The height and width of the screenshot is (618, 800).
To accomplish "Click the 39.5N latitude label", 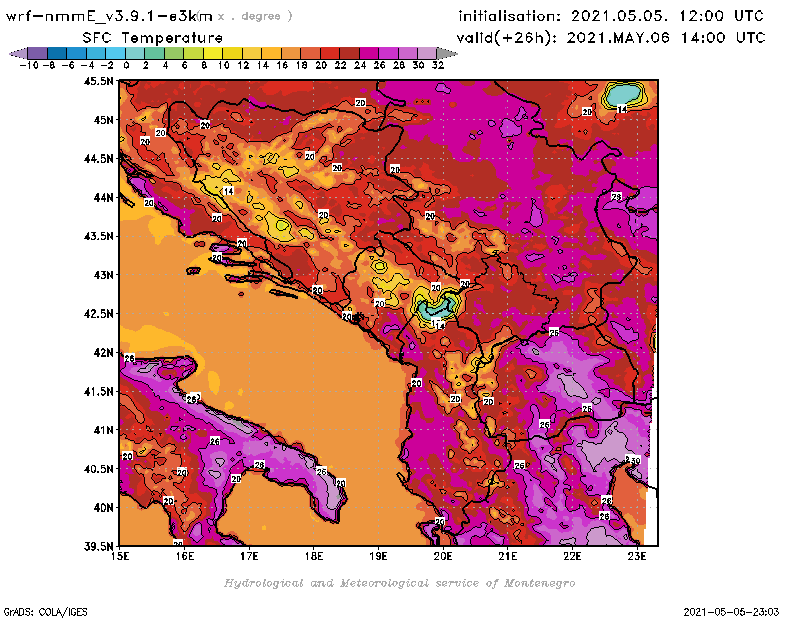I will (98, 547).
